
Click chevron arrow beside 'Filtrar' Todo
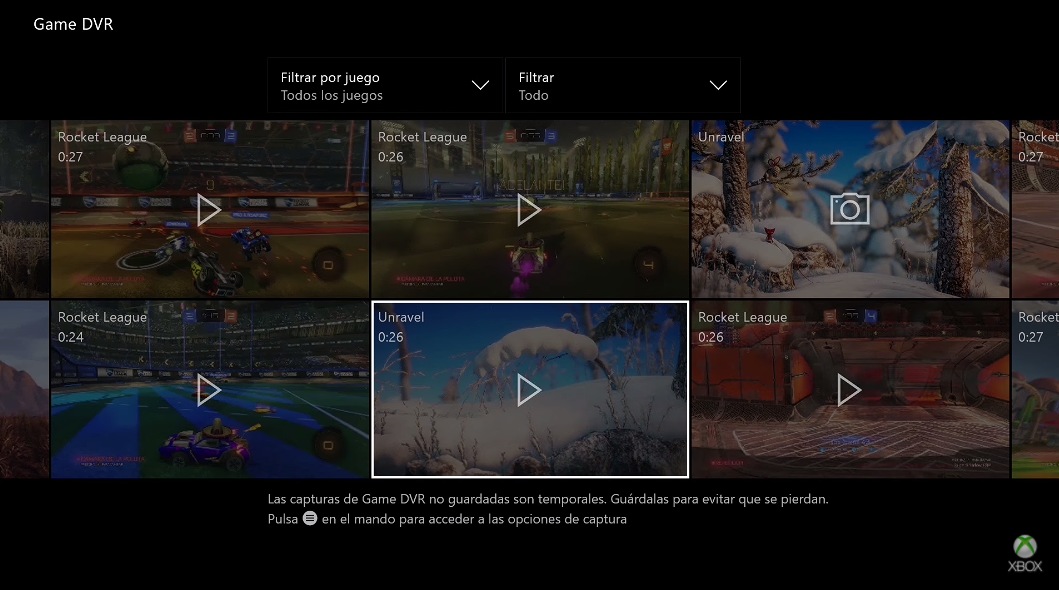click(718, 85)
